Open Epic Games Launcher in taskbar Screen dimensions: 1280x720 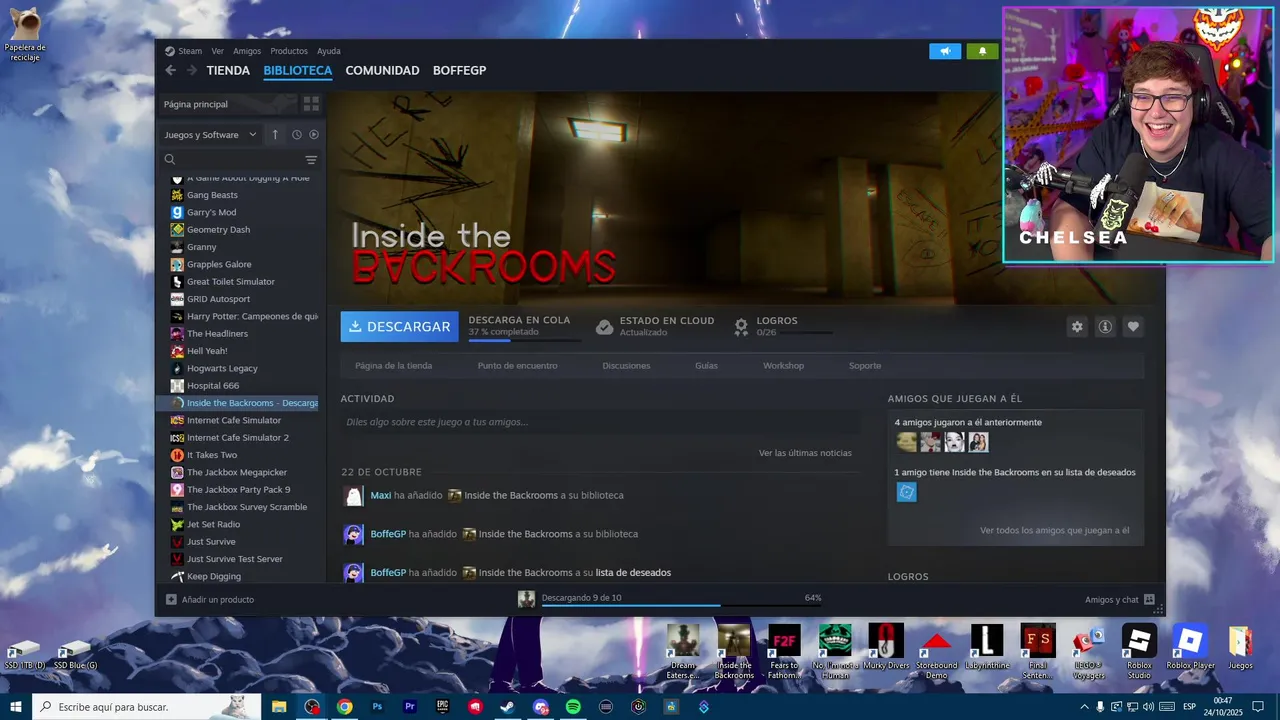coord(442,707)
